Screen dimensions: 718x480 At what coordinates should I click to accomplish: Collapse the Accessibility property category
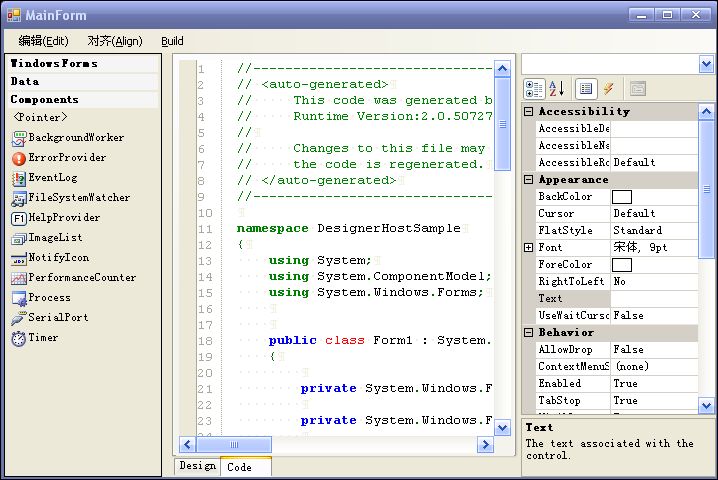pyautogui.click(x=528, y=112)
